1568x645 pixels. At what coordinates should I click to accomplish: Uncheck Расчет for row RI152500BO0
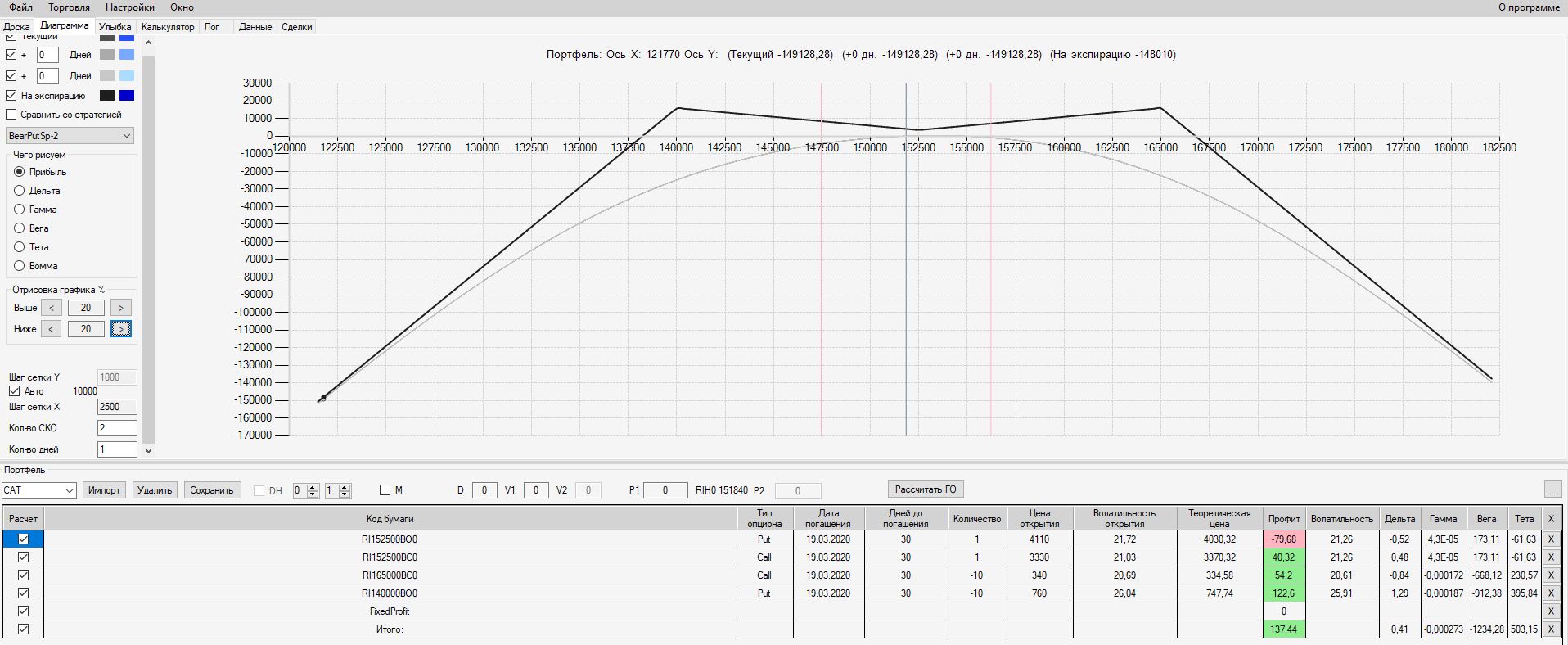pyautogui.click(x=23, y=539)
